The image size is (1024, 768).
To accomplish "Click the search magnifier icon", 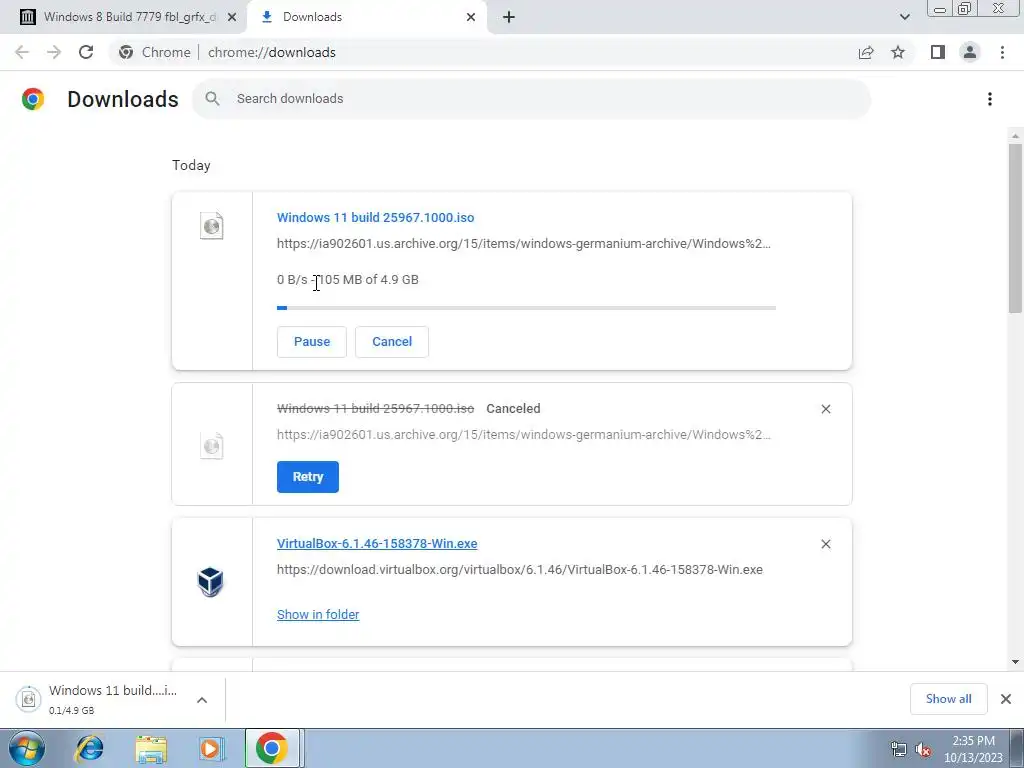I will (x=212, y=99).
